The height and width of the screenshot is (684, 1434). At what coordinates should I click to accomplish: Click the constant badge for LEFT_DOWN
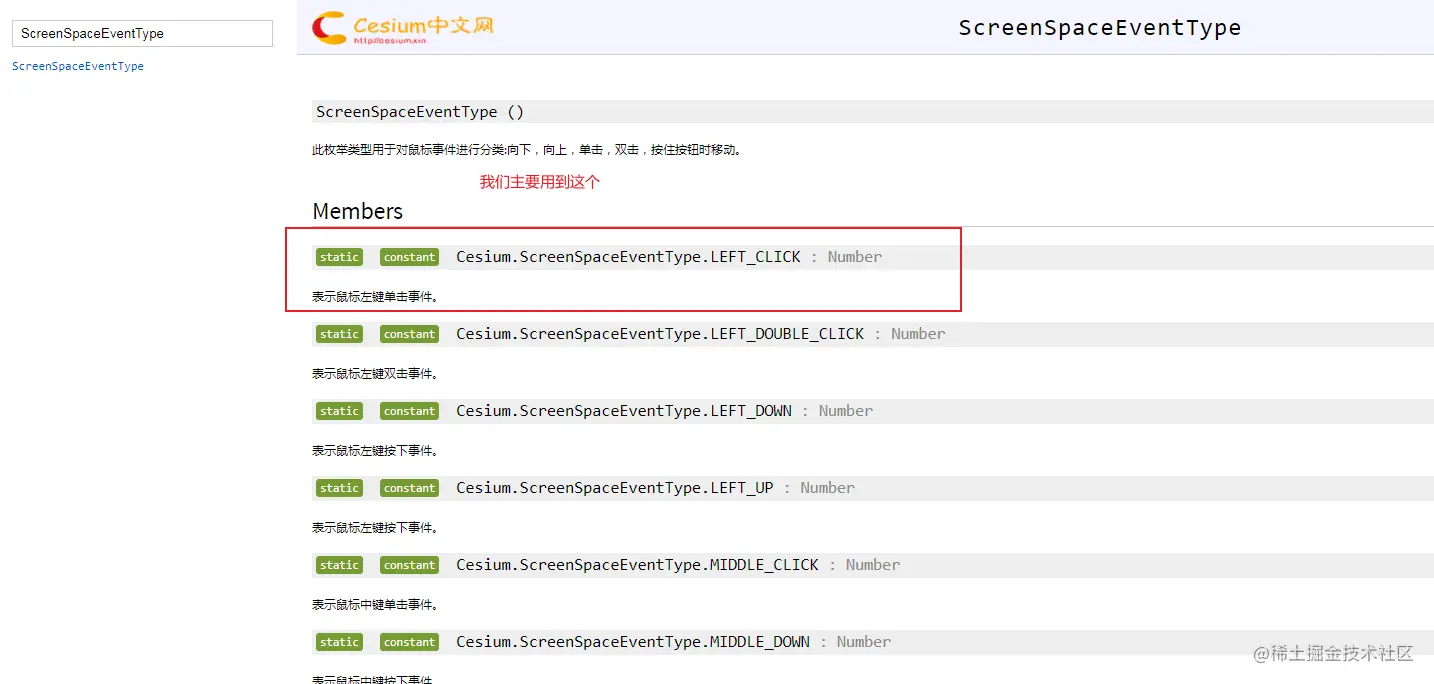[x=409, y=411]
